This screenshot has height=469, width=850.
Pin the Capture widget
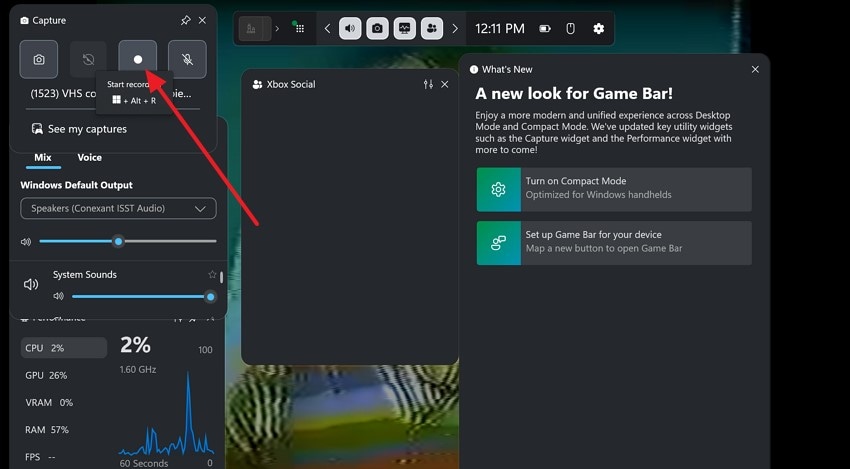185,20
